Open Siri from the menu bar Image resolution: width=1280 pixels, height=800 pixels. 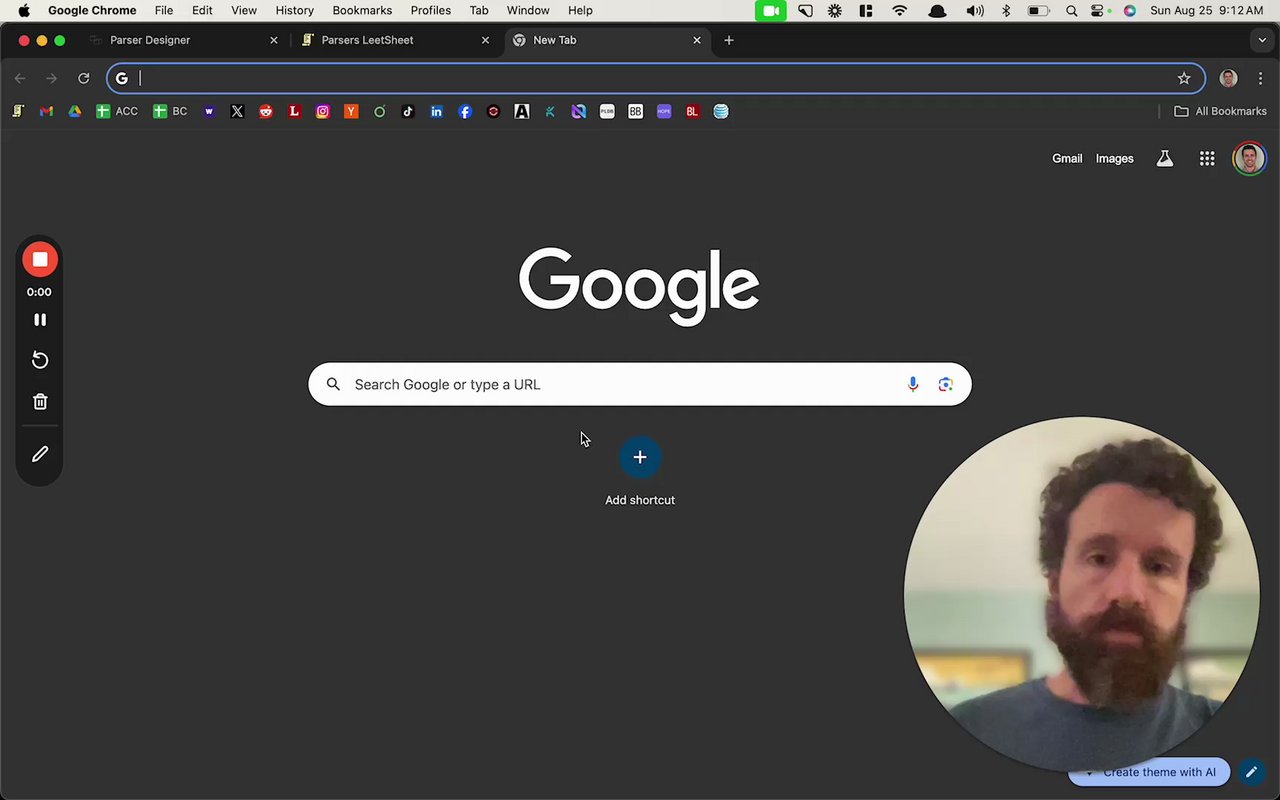point(1130,10)
